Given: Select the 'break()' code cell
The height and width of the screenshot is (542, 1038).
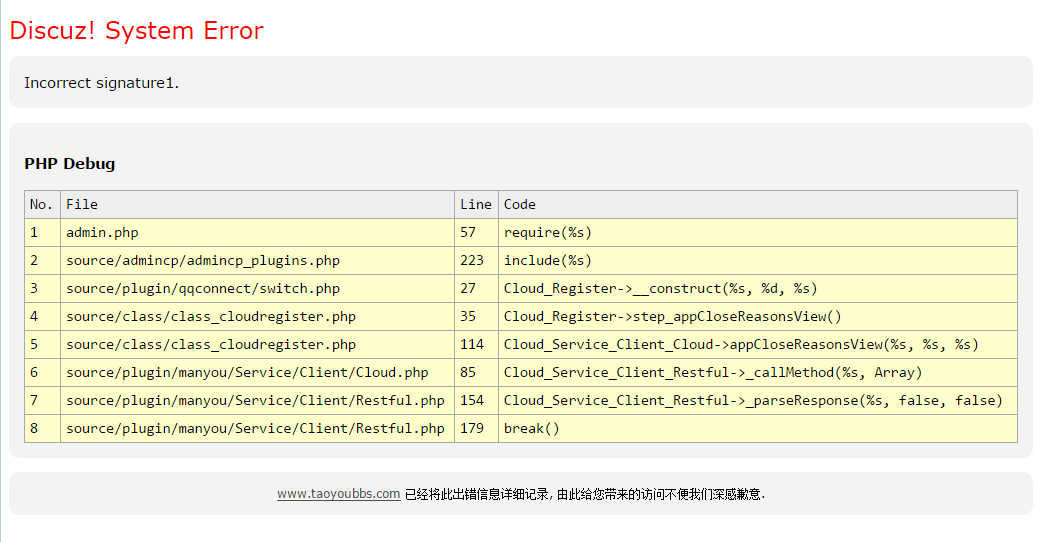Looking at the screenshot, I should (757, 428).
